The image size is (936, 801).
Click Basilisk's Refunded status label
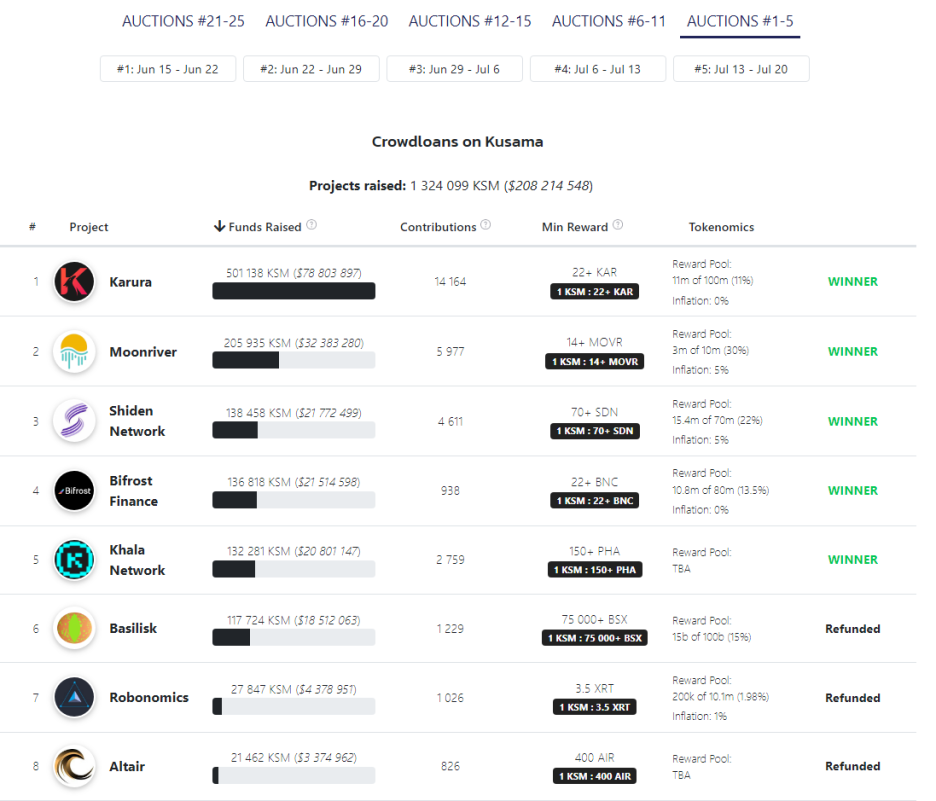point(852,629)
